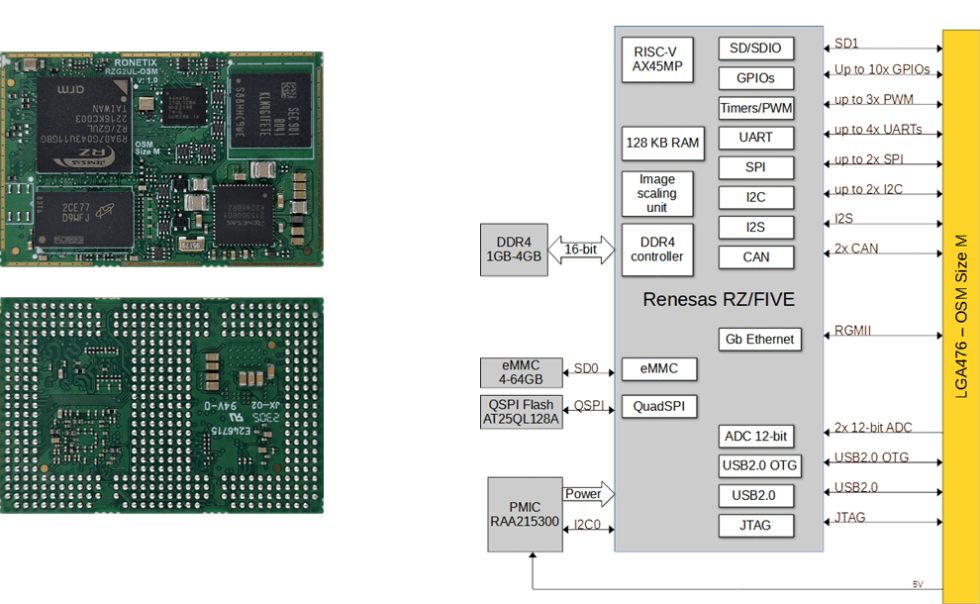Click the "Up to 10x GPIOs" label
Viewport: 980px width, 604px height.
(x=882, y=69)
